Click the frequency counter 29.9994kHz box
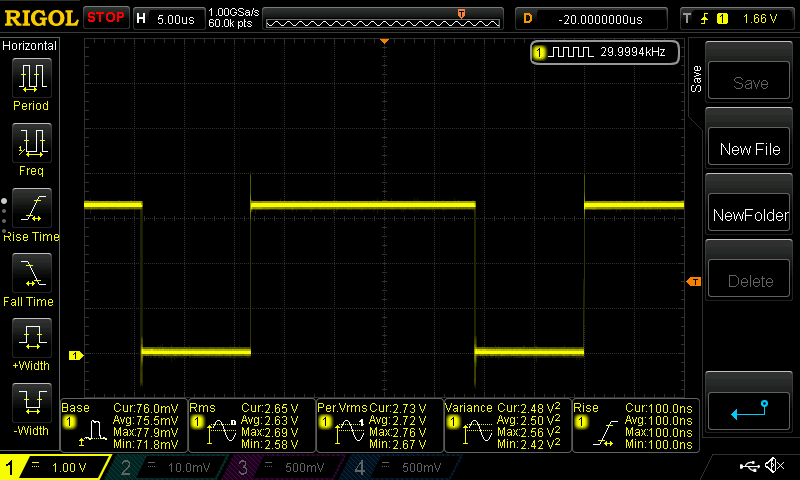Viewport: 800px width, 480px height. 605,52
